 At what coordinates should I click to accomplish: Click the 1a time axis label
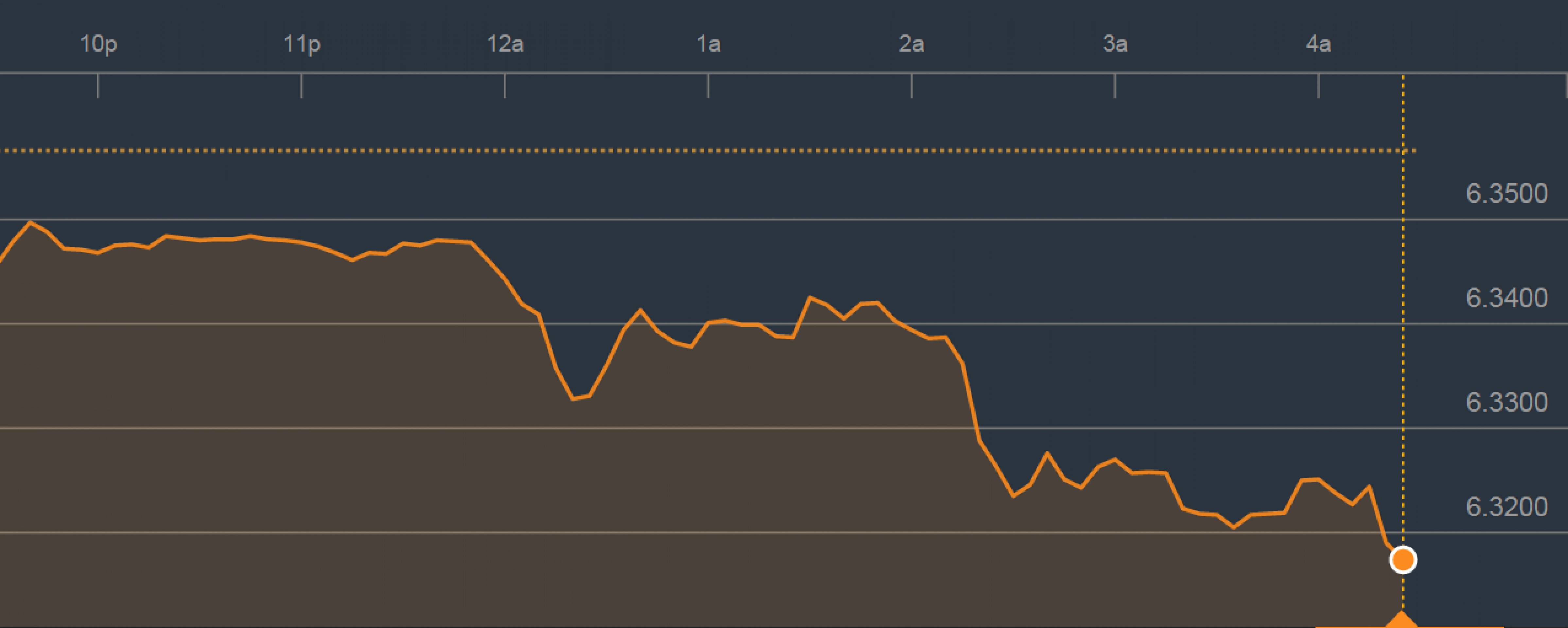708,44
